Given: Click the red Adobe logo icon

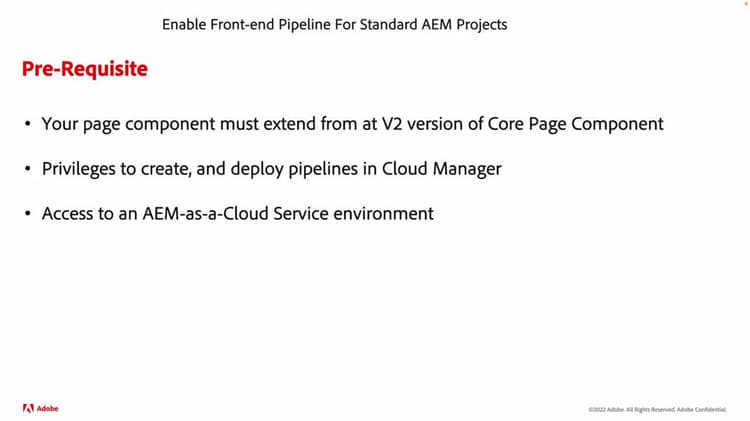Looking at the screenshot, I should click(28, 409).
